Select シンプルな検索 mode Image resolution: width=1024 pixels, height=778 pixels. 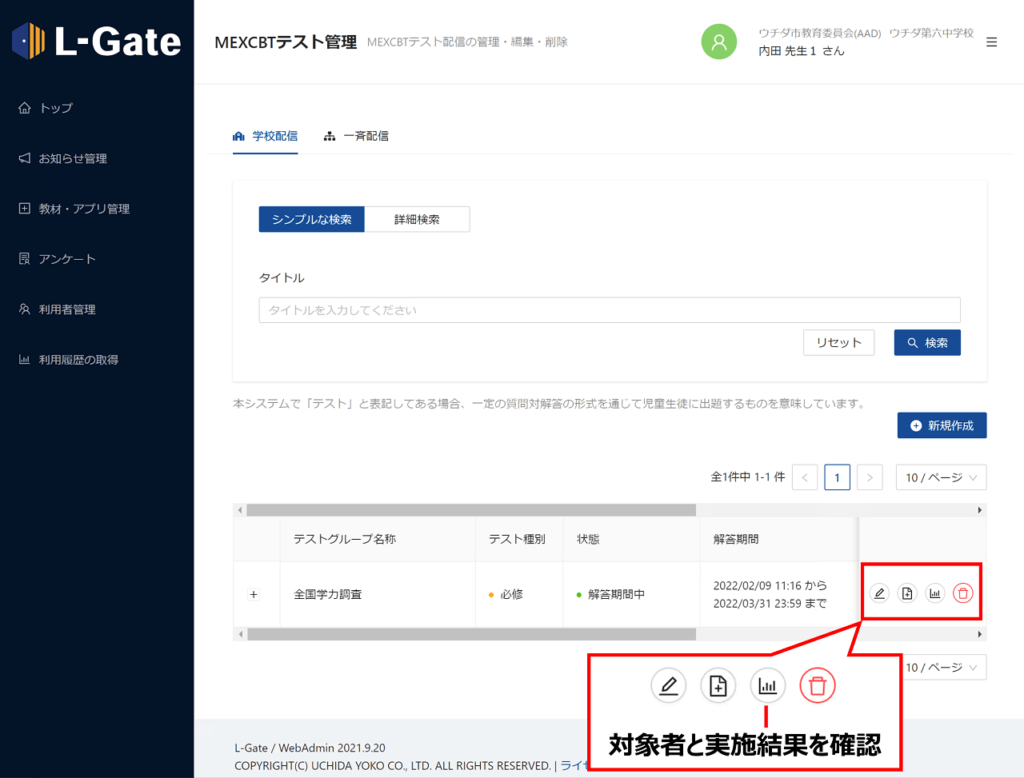click(x=312, y=219)
